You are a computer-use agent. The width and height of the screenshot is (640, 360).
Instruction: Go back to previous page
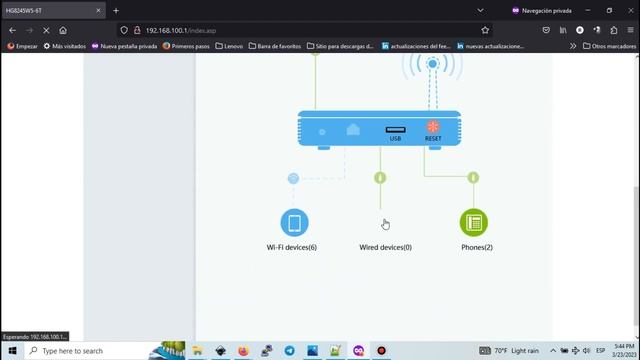click(x=12, y=30)
